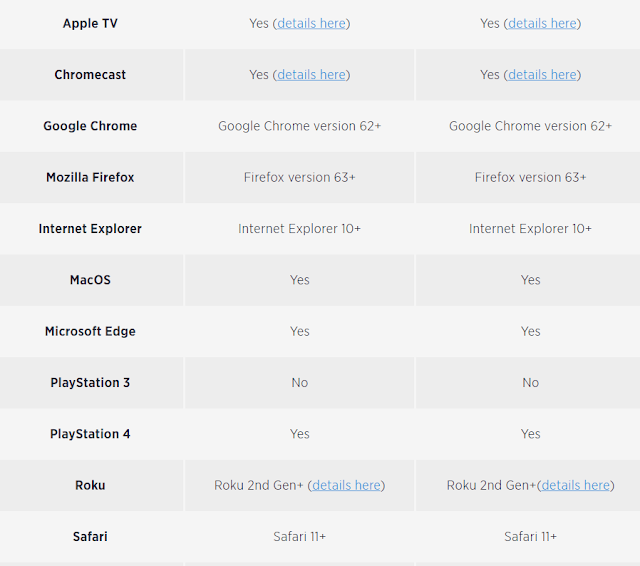
Task: Click the PlayStation 4 row label
Action: coord(90,434)
